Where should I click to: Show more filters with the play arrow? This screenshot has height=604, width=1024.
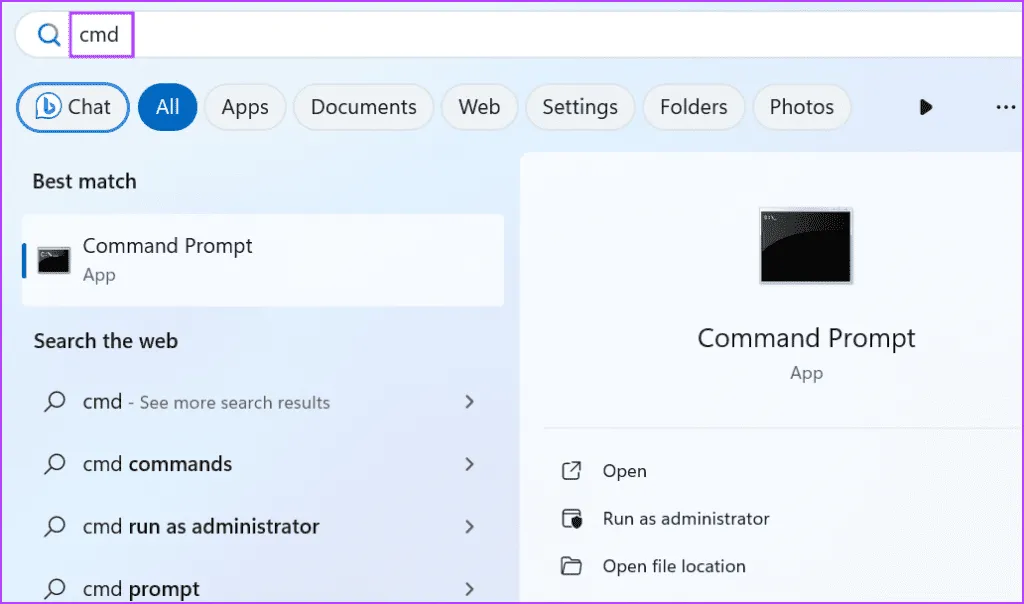coord(926,107)
